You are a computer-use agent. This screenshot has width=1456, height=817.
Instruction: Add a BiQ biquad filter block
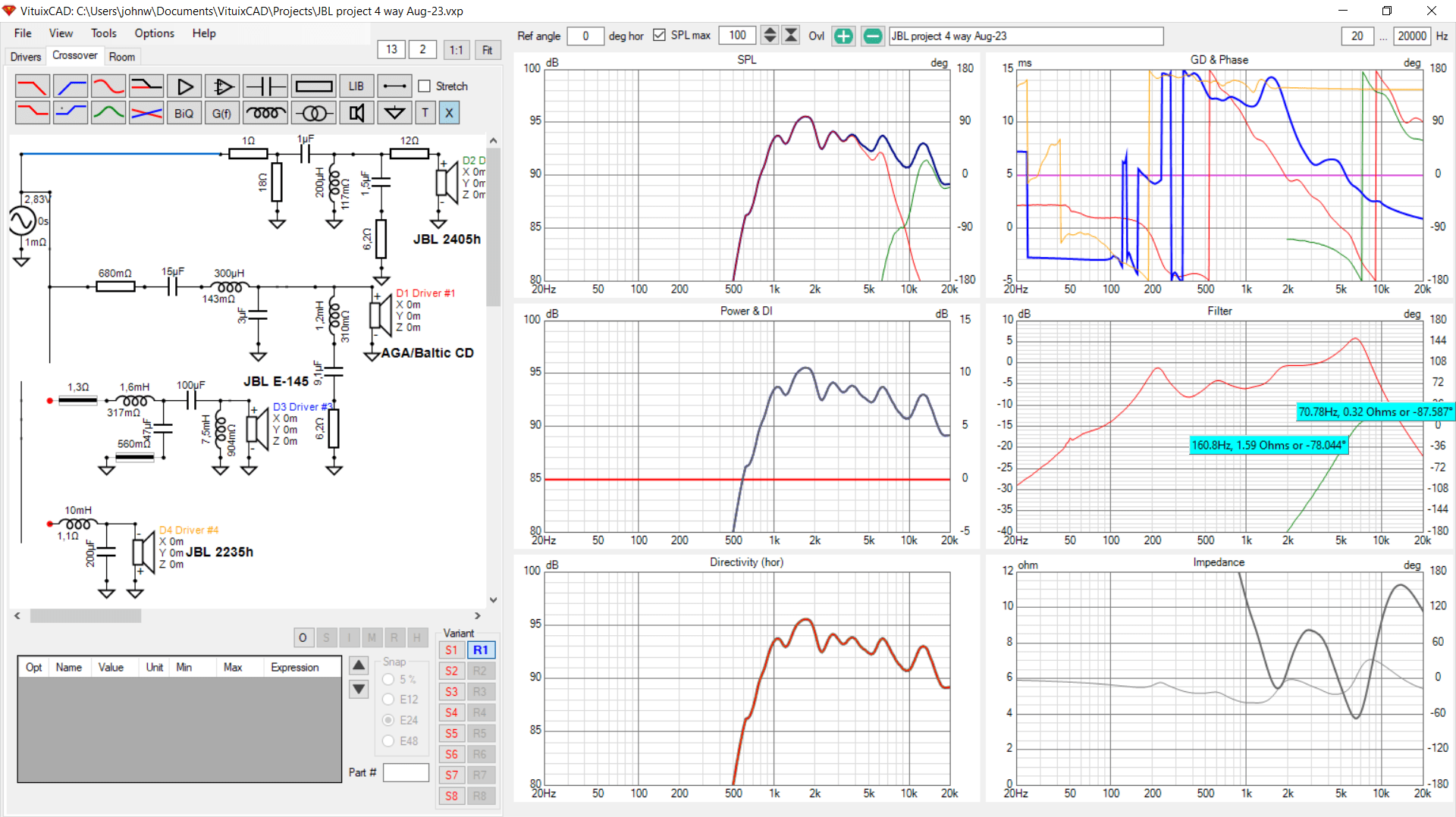tap(184, 113)
